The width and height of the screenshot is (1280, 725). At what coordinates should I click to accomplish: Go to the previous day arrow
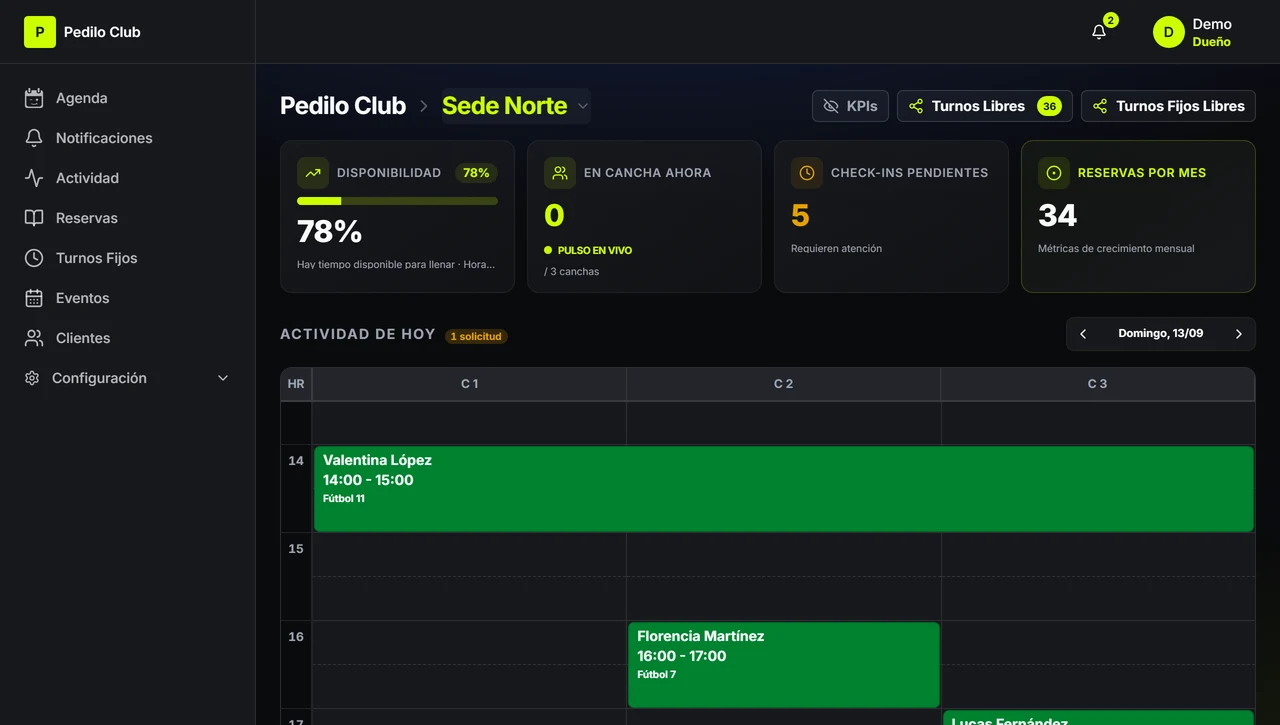click(x=1083, y=334)
